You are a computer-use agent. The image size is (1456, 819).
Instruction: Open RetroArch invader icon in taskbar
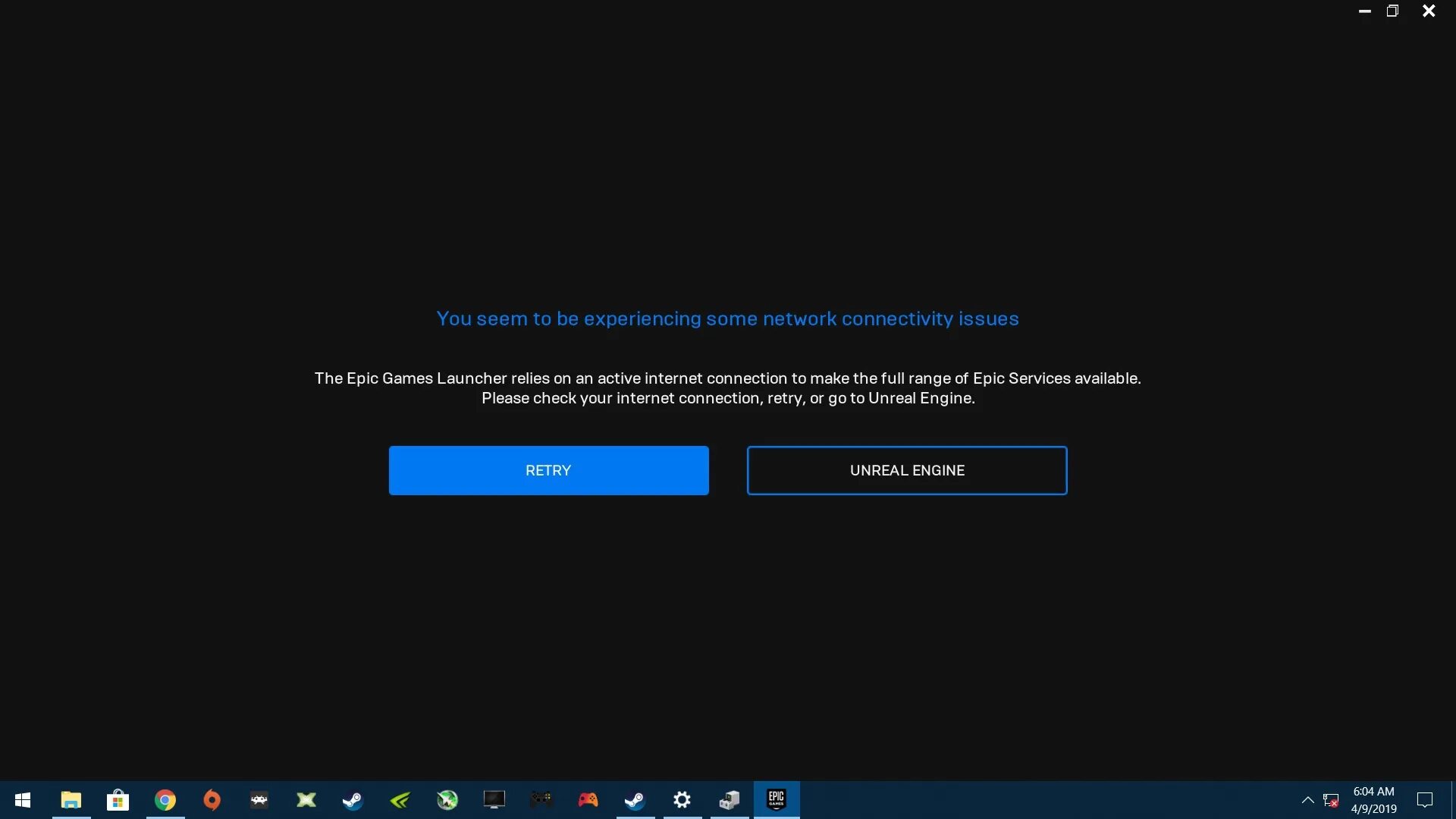click(x=259, y=799)
